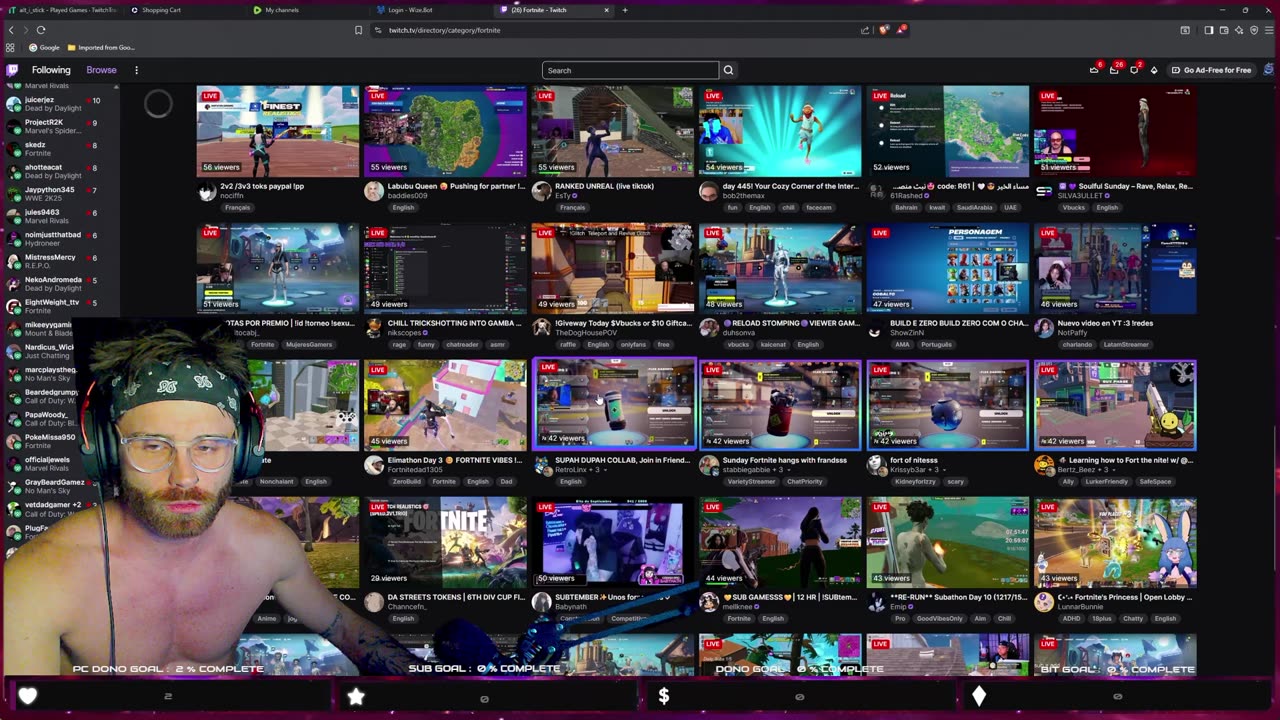Click the Twitch logo home icon
The image size is (1280, 720).
12,70
